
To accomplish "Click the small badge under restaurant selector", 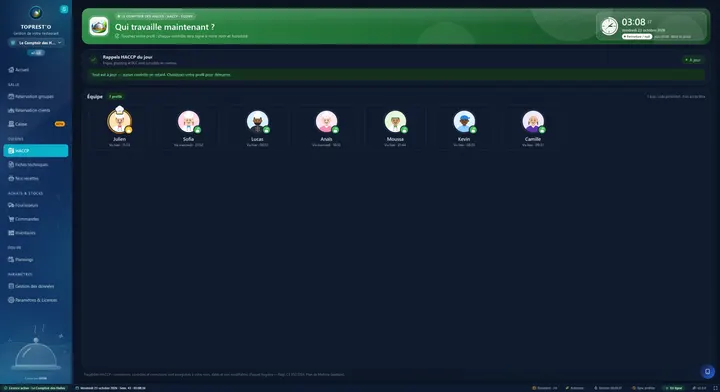I will pos(36,53).
